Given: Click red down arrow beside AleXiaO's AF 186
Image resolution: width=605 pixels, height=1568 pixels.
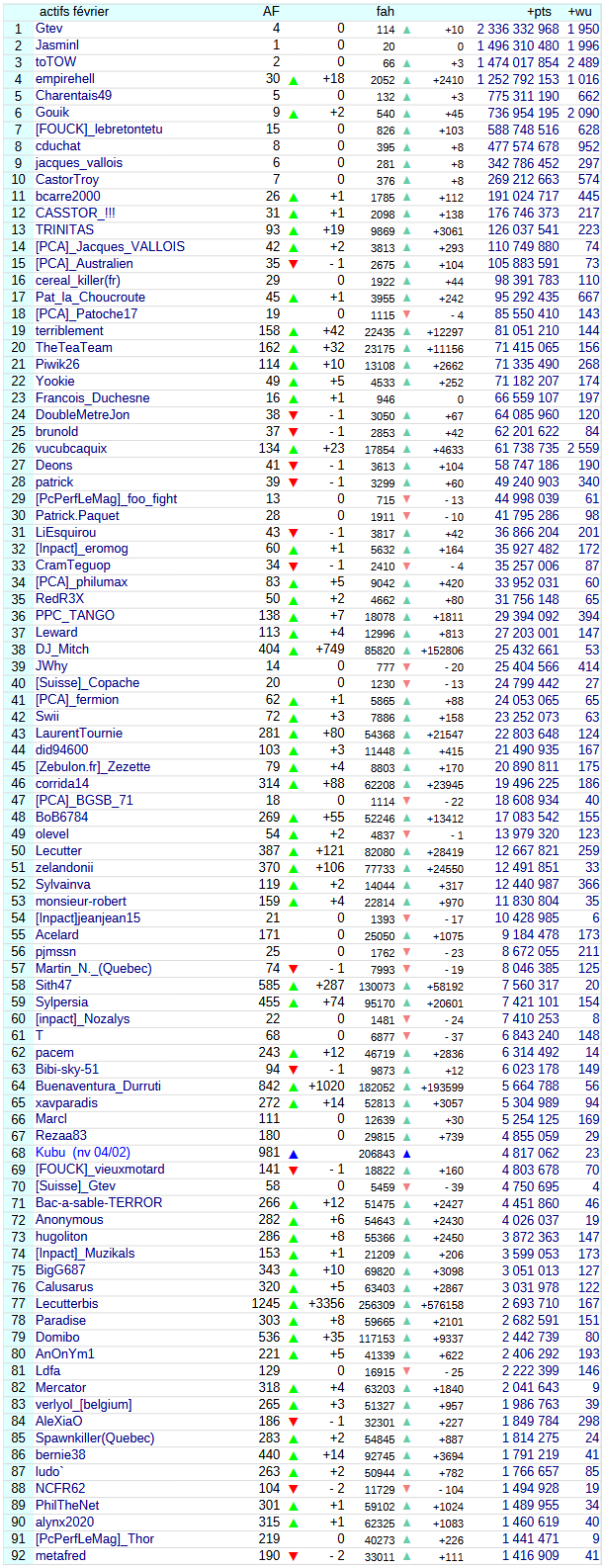Looking at the screenshot, I should (293, 1422).
